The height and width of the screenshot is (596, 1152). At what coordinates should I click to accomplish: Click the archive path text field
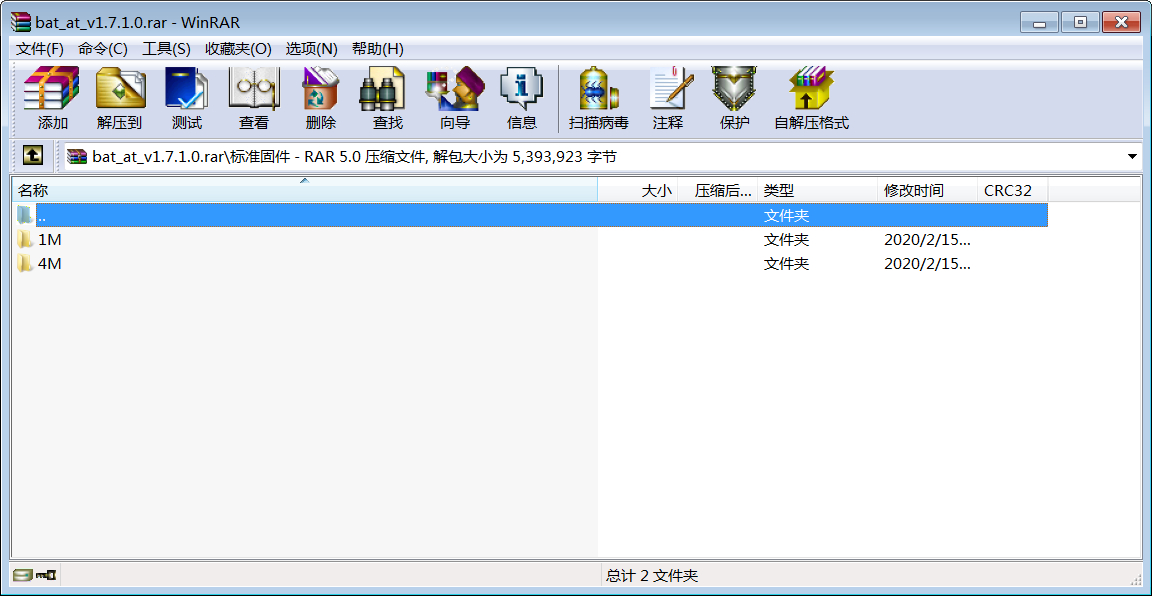click(602, 156)
